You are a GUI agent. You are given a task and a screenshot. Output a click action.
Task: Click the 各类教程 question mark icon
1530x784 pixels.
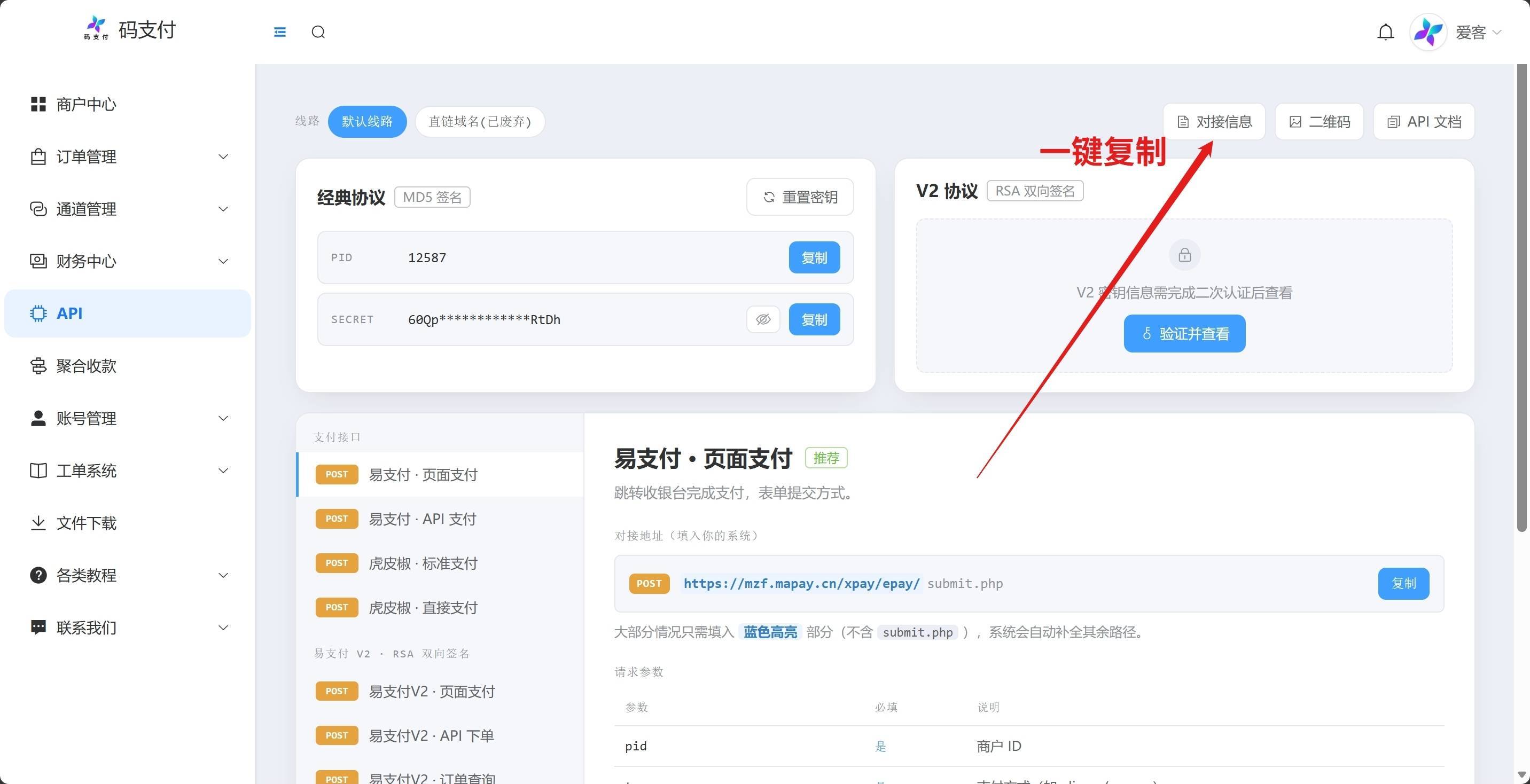38,575
